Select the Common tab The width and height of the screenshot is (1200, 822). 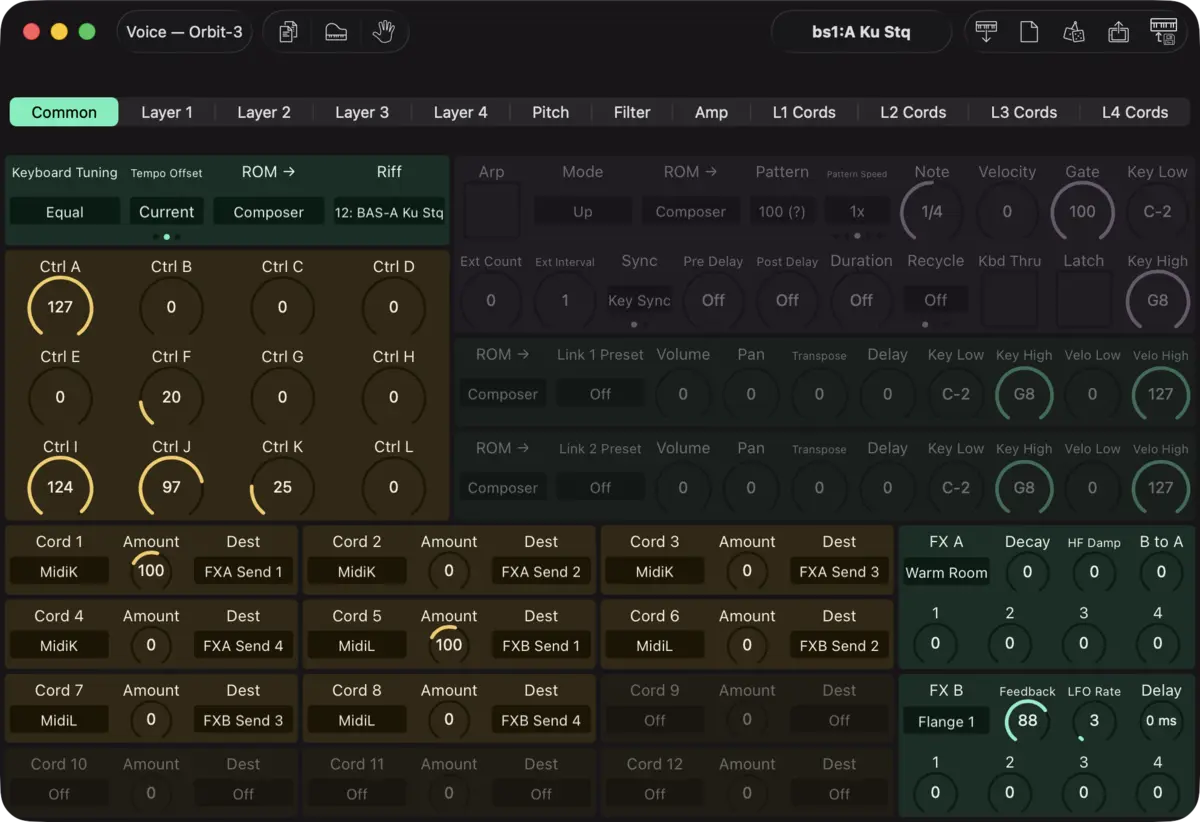[x=64, y=112]
